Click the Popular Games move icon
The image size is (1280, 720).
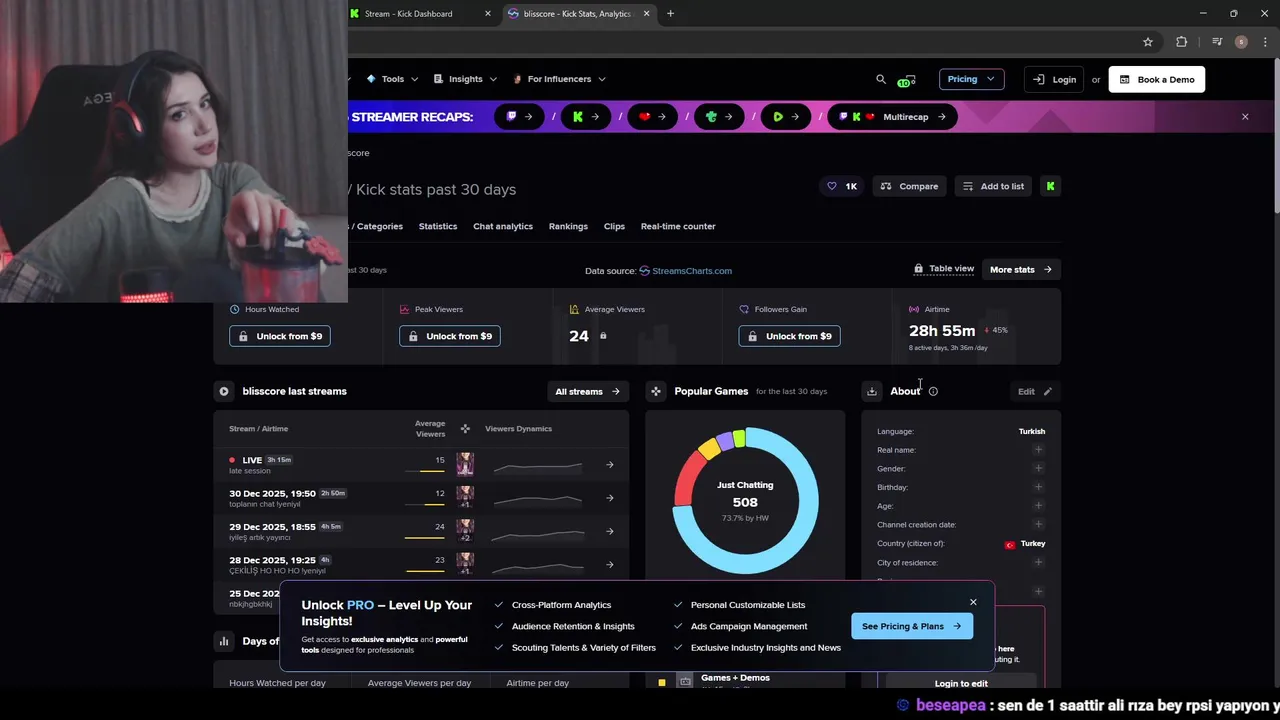655,391
